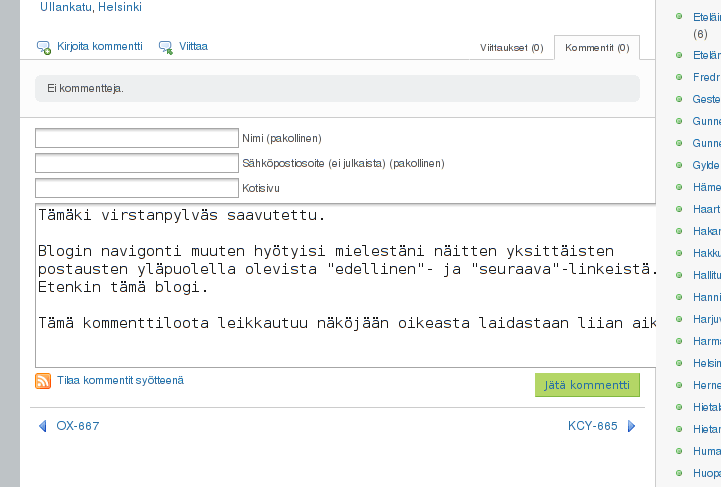Viewport: 721px width, 487px height.
Task: Open the sidebar link starting with Häme
Action: pos(707,187)
